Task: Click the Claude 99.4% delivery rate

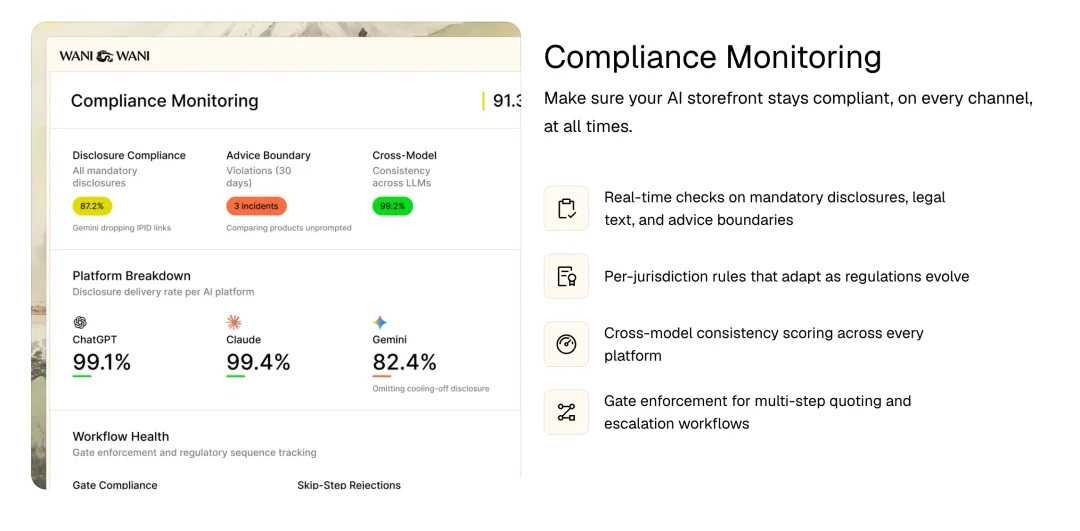Action: click(x=258, y=362)
